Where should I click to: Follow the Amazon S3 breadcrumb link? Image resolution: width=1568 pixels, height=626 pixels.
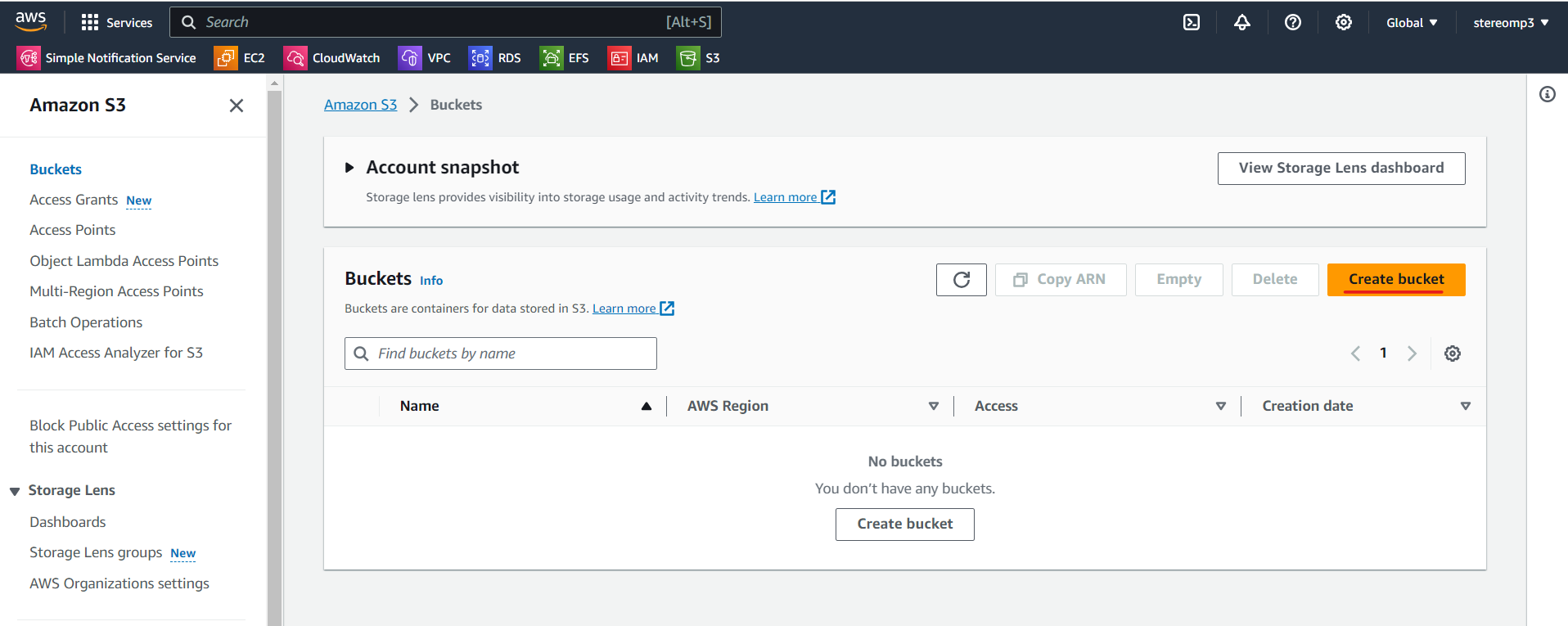[x=360, y=105]
